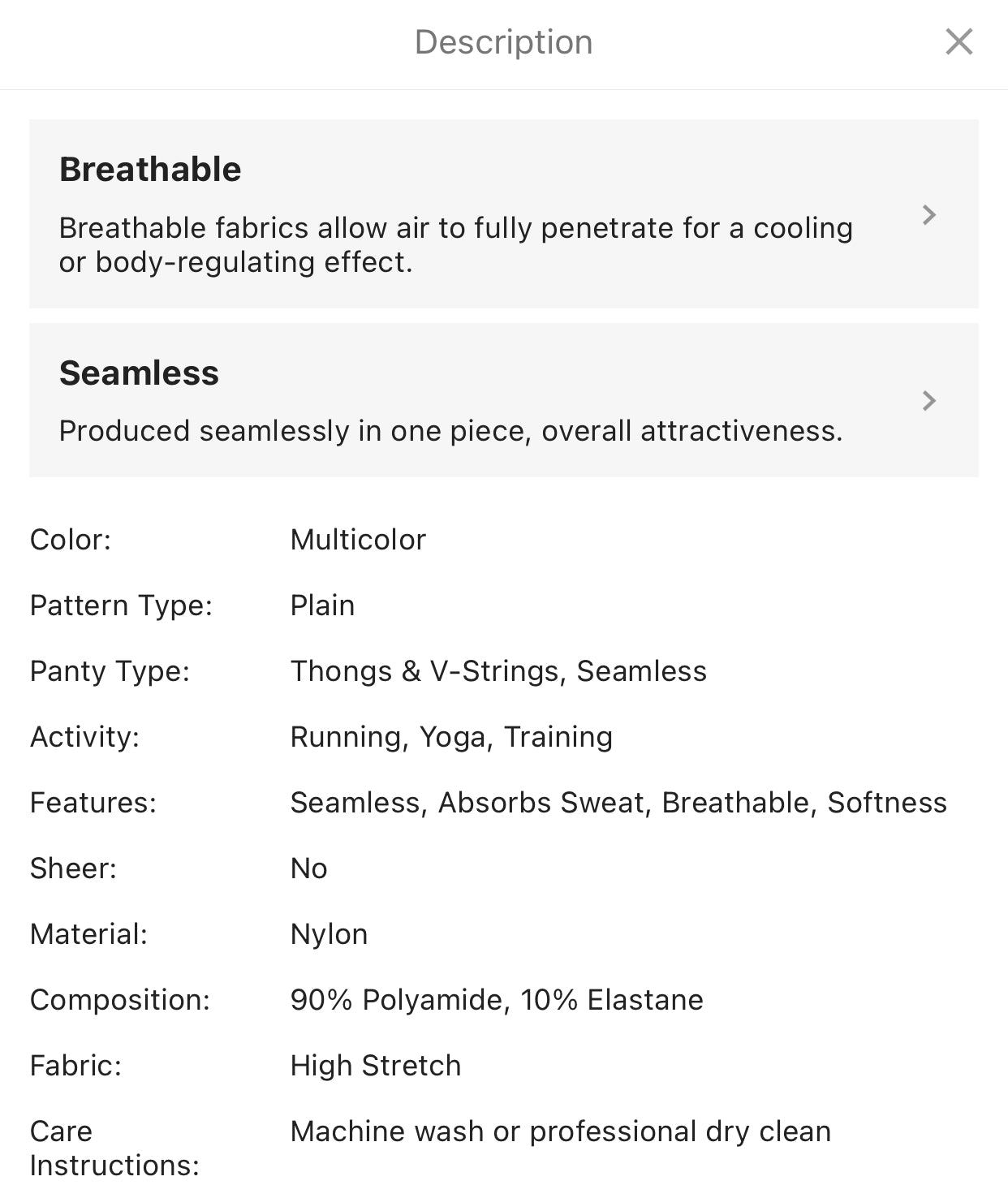The width and height of the screenshot is (1008, 1185).
Task: Select the Machine wash care instructions text
Action: click(561, 1131)
